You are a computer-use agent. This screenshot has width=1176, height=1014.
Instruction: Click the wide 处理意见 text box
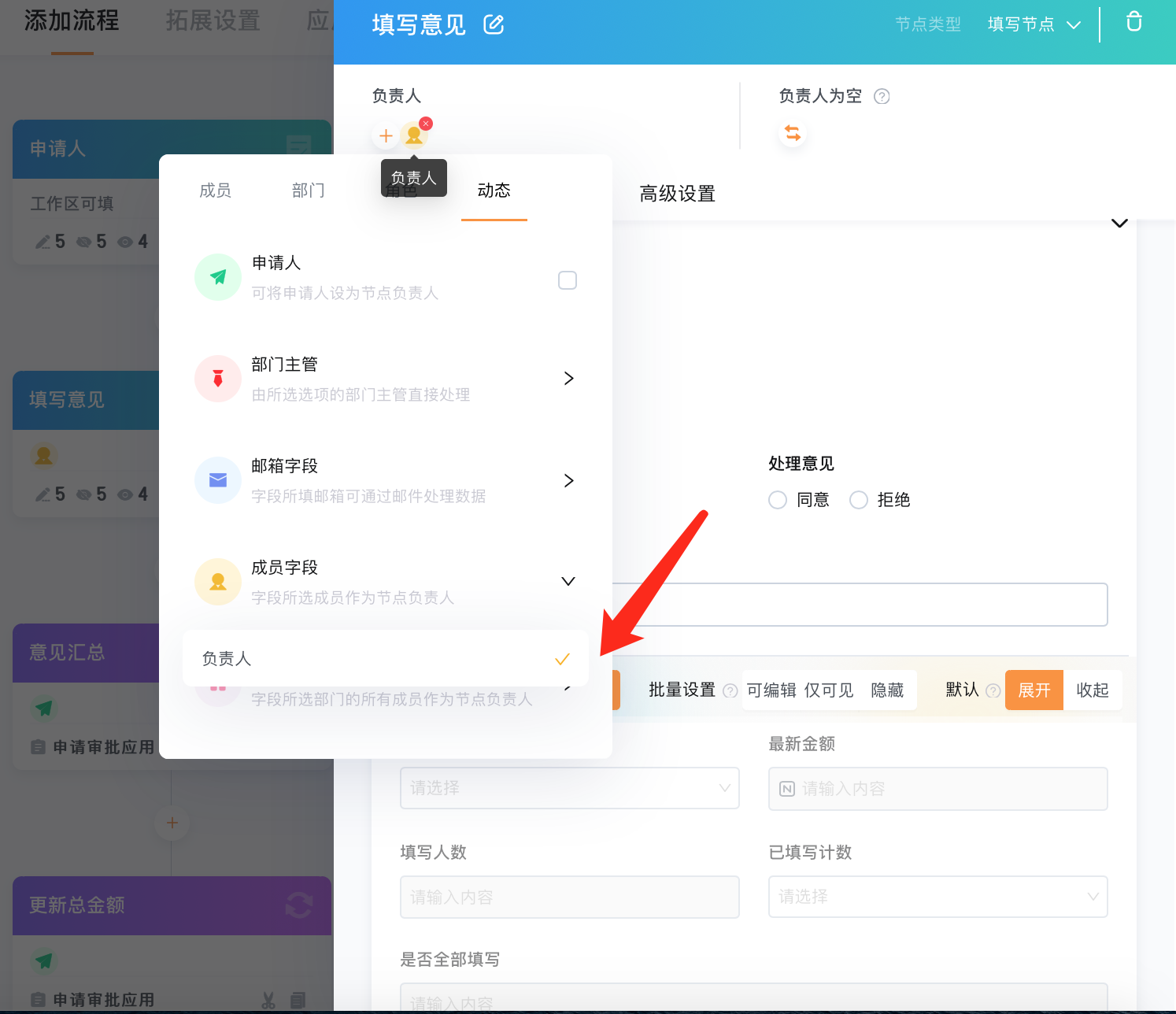(860, 605)
